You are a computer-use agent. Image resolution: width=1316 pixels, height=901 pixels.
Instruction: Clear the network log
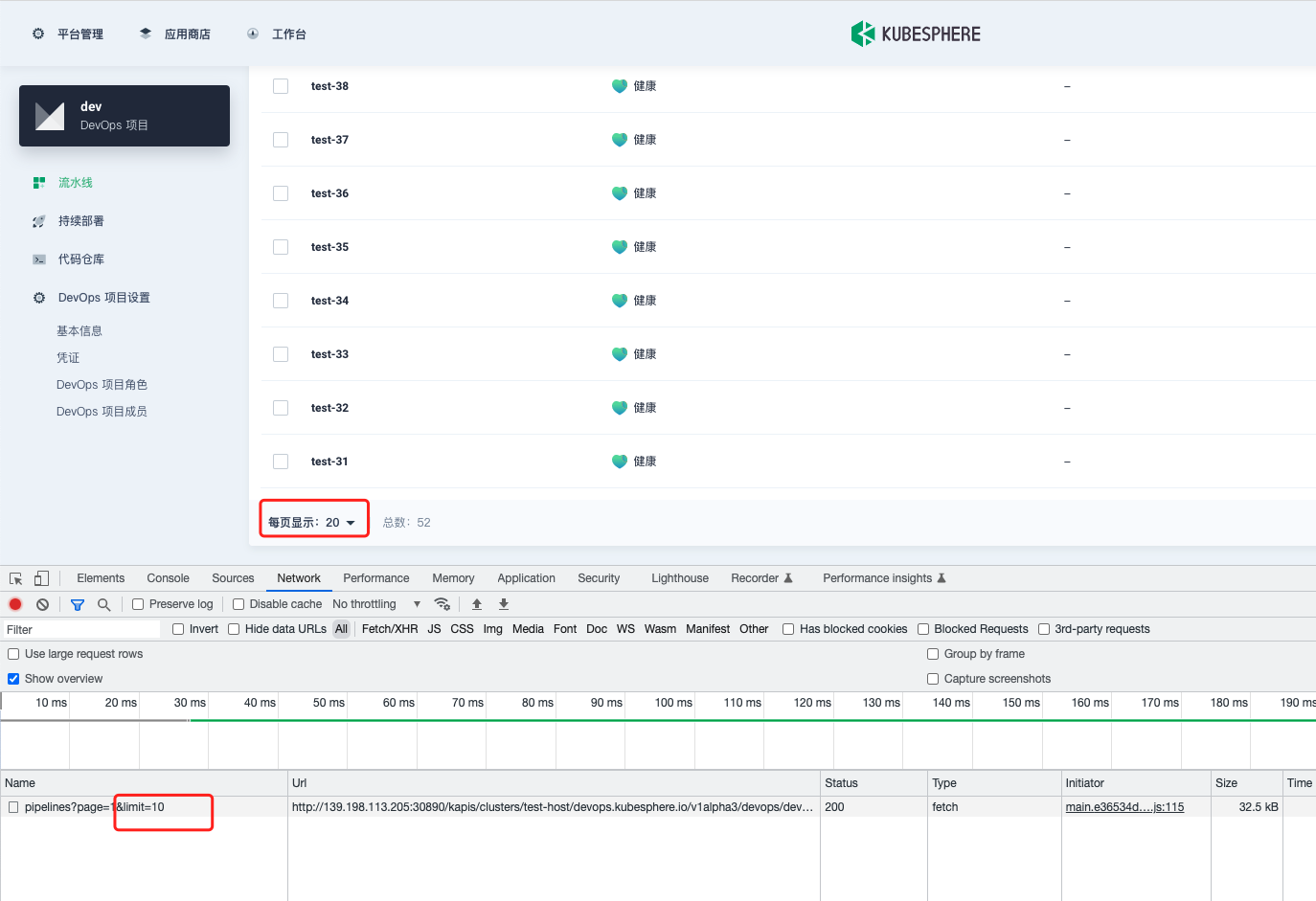click(40, 604)
